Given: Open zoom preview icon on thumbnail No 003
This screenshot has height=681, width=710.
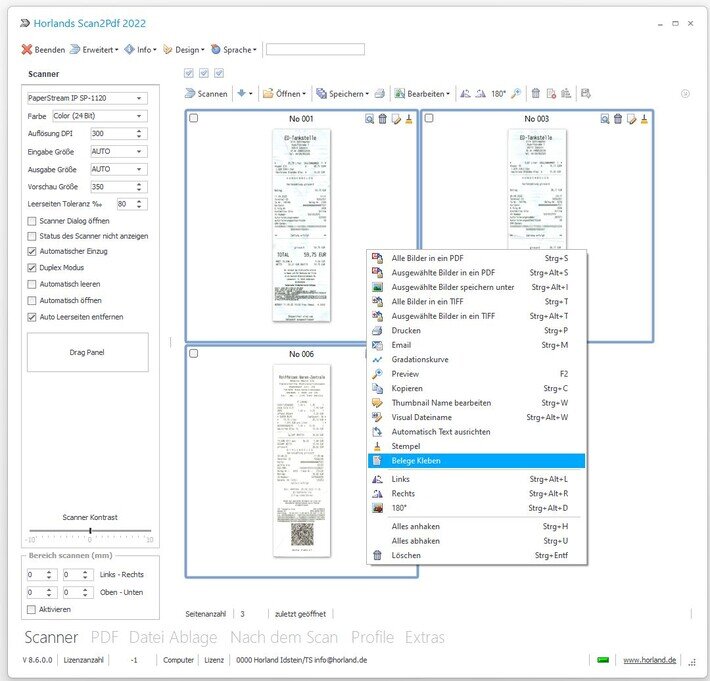Looking at the screenshot, I should click(605, 119).
